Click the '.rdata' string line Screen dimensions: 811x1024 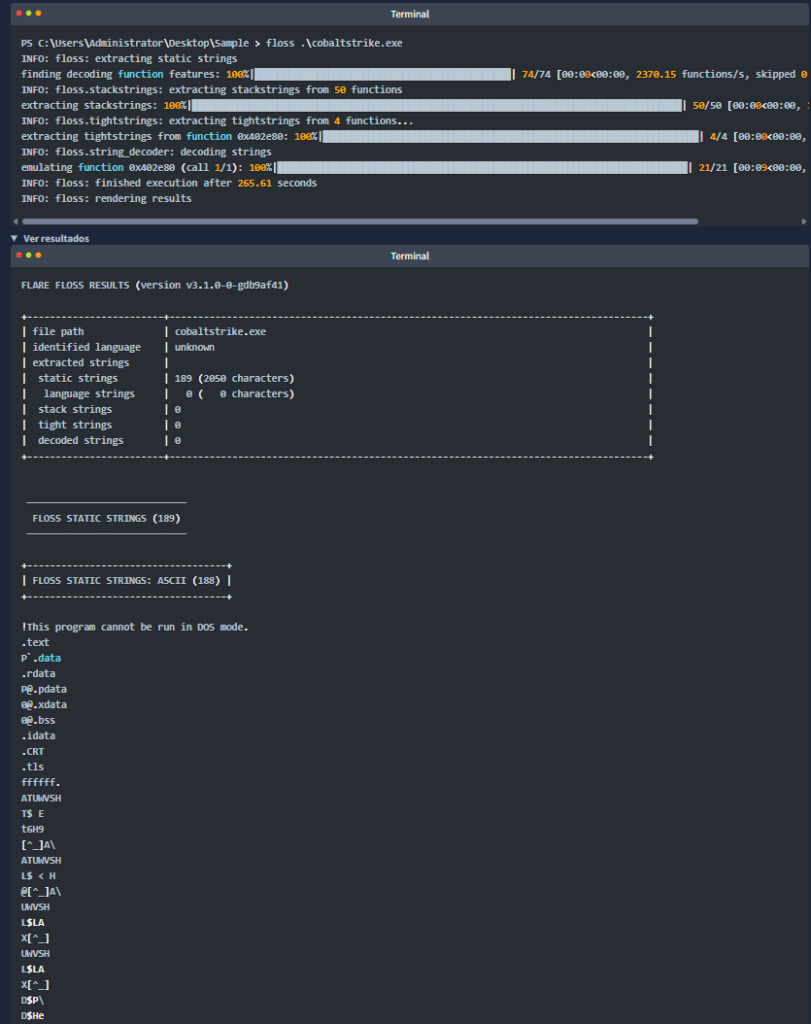point(39,674)
